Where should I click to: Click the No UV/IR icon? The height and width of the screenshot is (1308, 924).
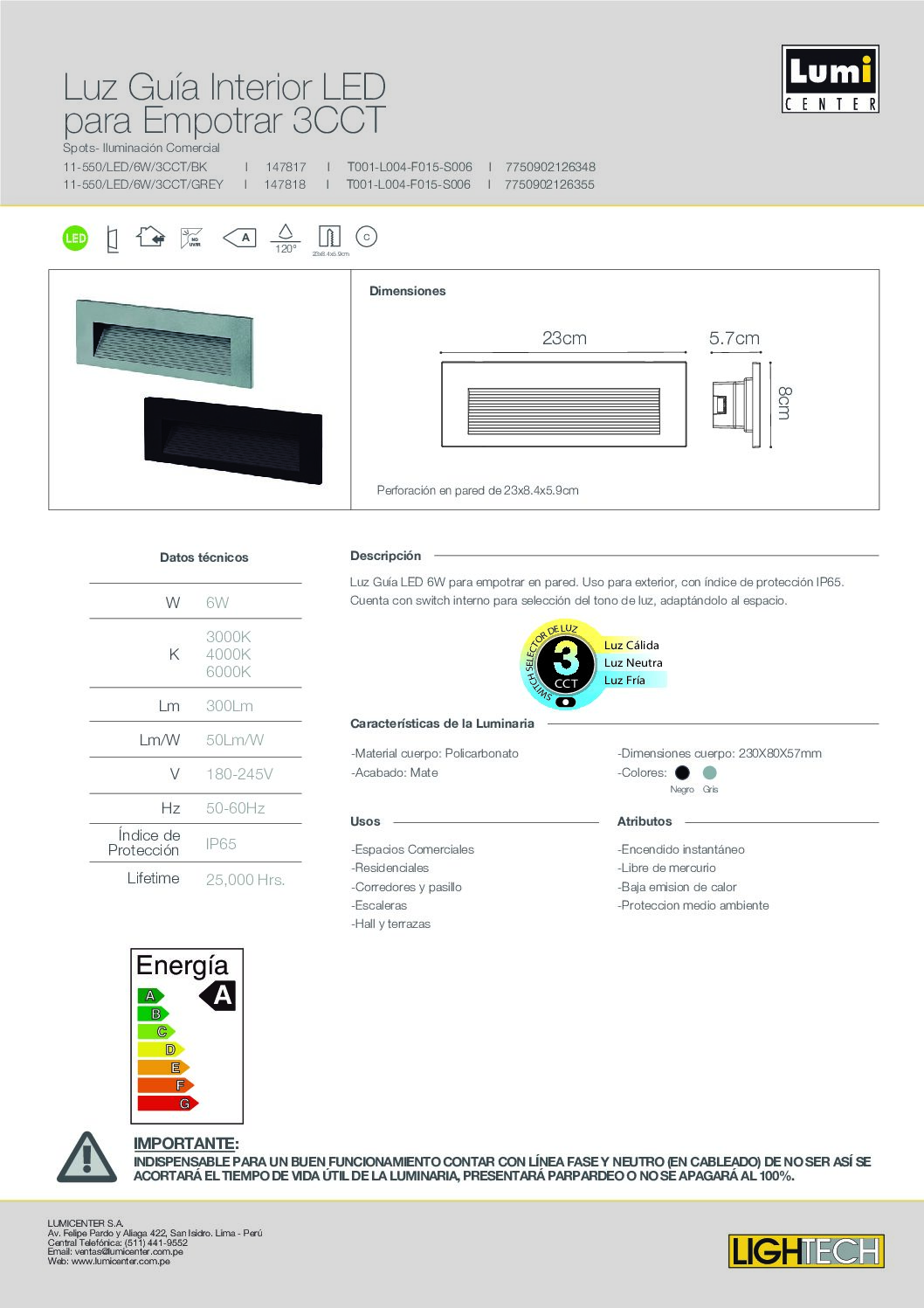(x=191, y=238)
